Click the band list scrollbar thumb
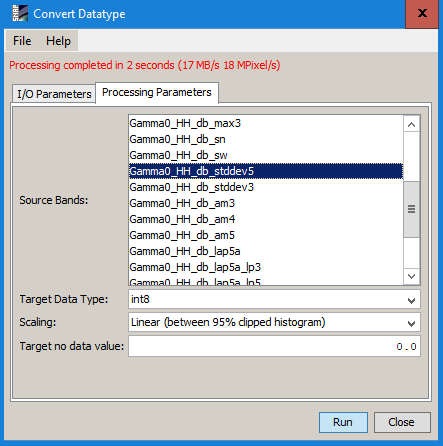The image size is (443, 446). click(411, 209)
